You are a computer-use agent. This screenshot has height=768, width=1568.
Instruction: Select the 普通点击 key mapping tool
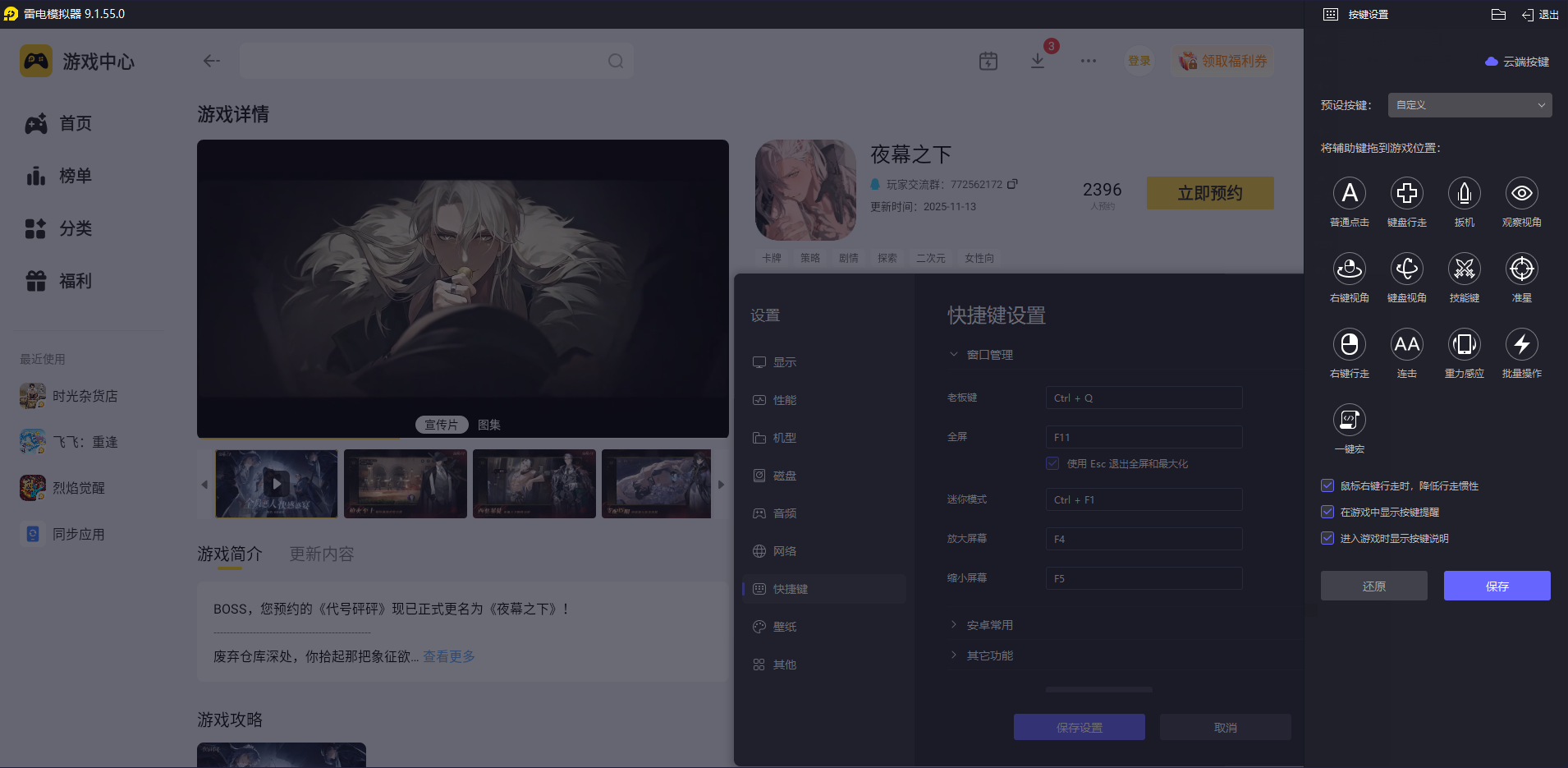(1350, 193)
